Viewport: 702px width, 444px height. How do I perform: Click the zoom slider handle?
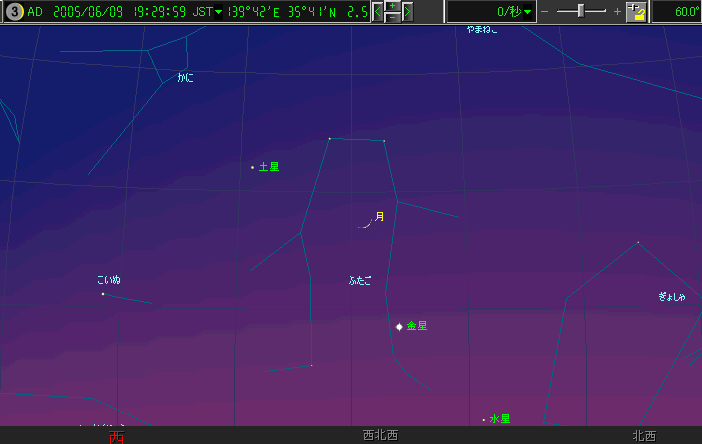[581, 11]
